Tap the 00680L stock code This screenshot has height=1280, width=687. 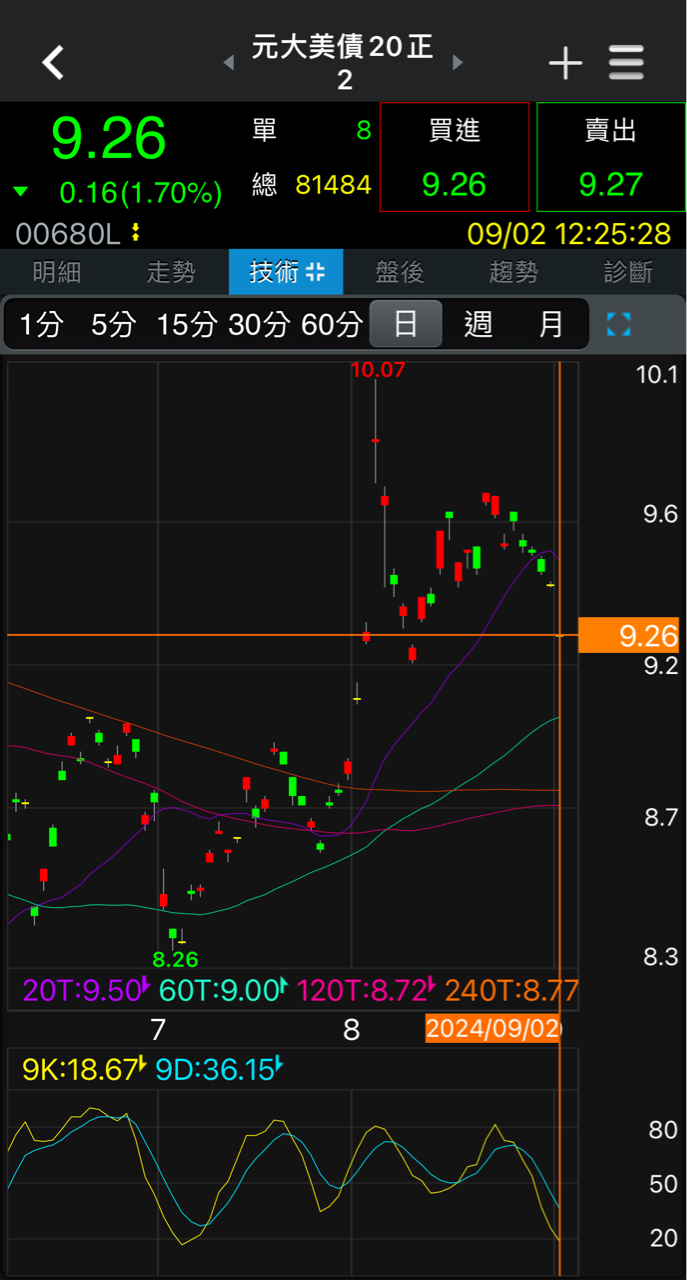point(67,234)
